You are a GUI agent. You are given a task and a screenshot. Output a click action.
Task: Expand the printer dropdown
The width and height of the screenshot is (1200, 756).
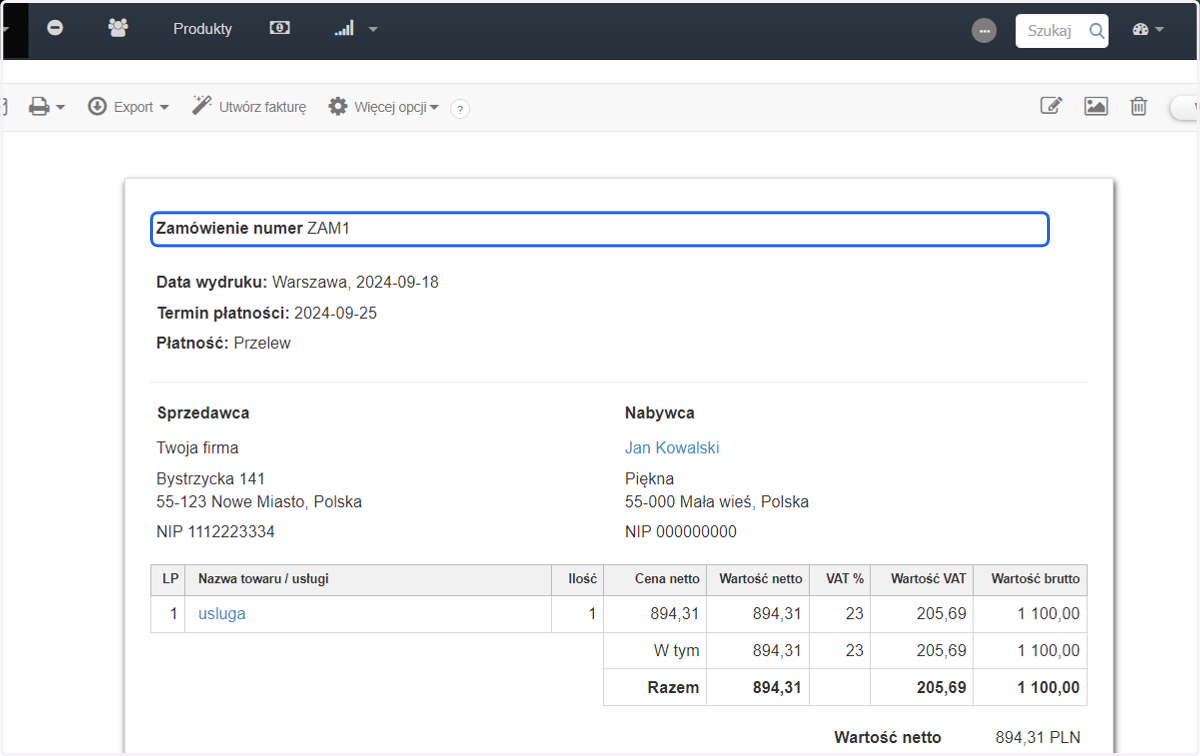[x=46, y=107]
